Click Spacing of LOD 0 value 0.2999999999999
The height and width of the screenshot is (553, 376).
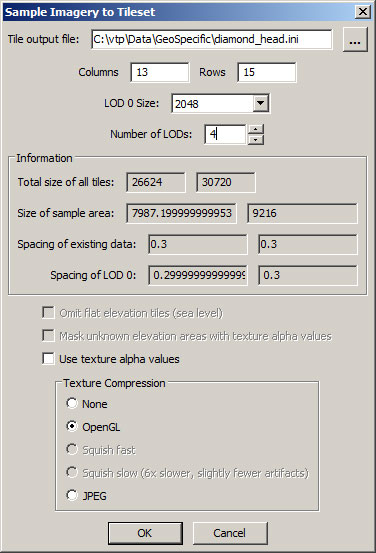point(198,275)
